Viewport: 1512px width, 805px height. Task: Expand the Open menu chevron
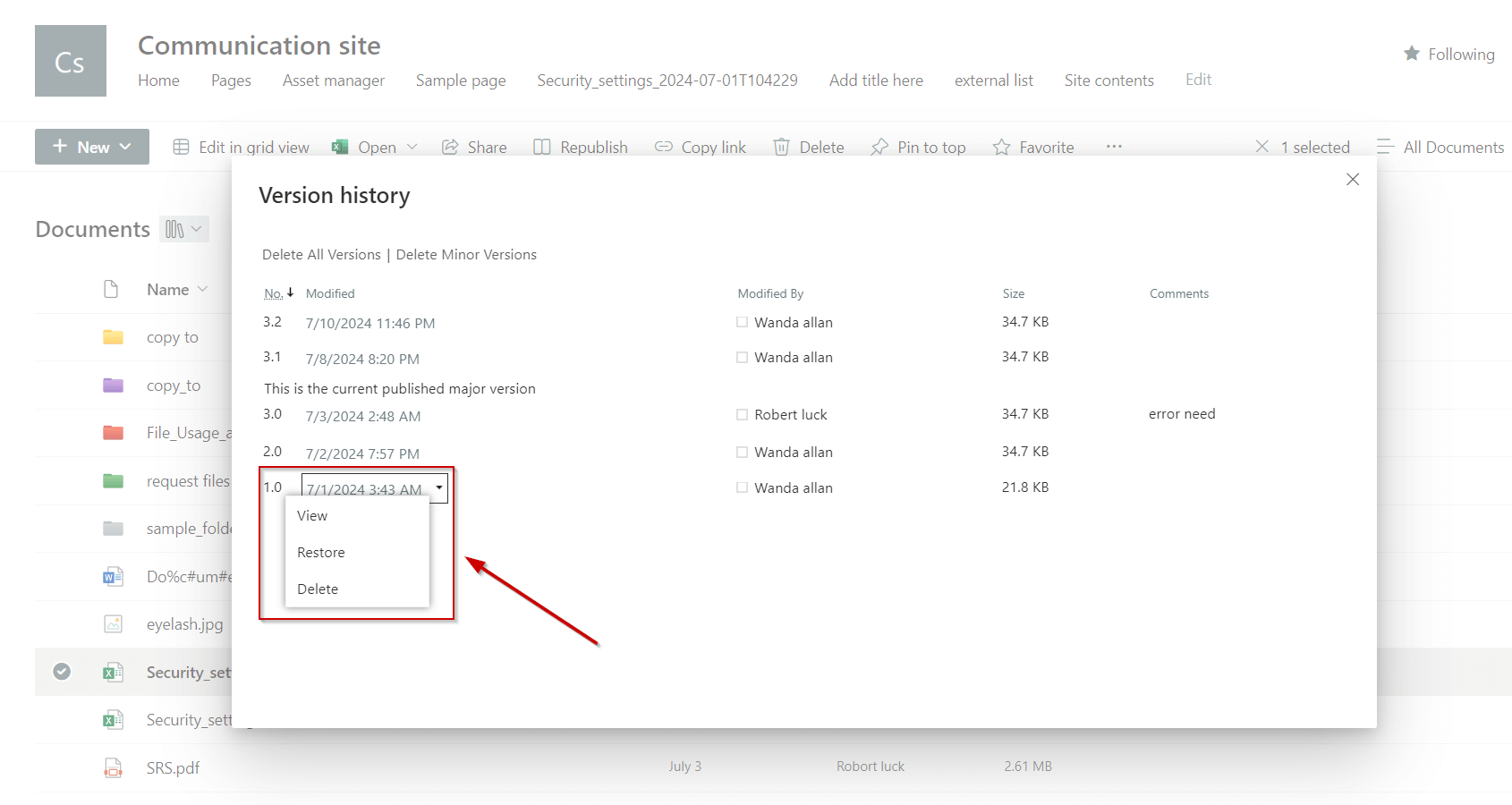[412, 146]
